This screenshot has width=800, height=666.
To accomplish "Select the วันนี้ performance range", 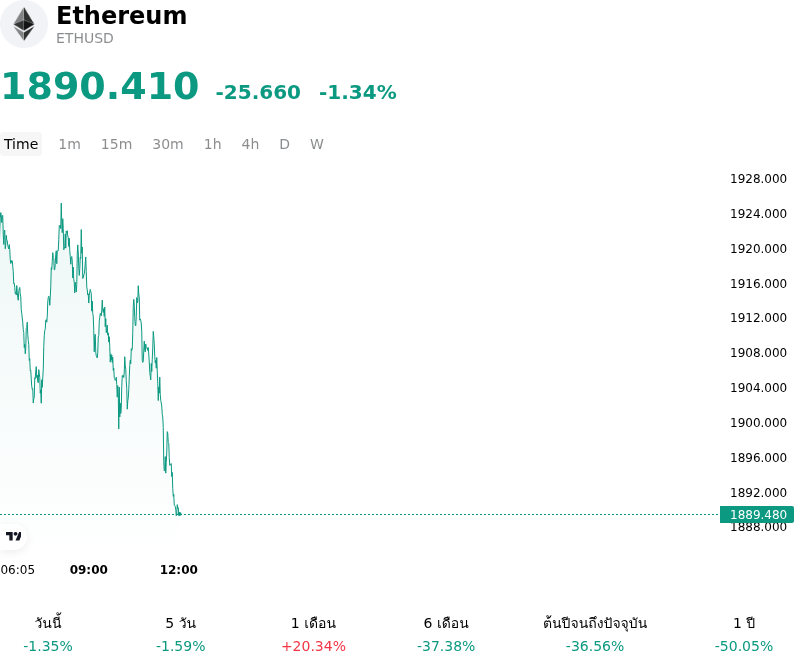I will coord(48,634).
